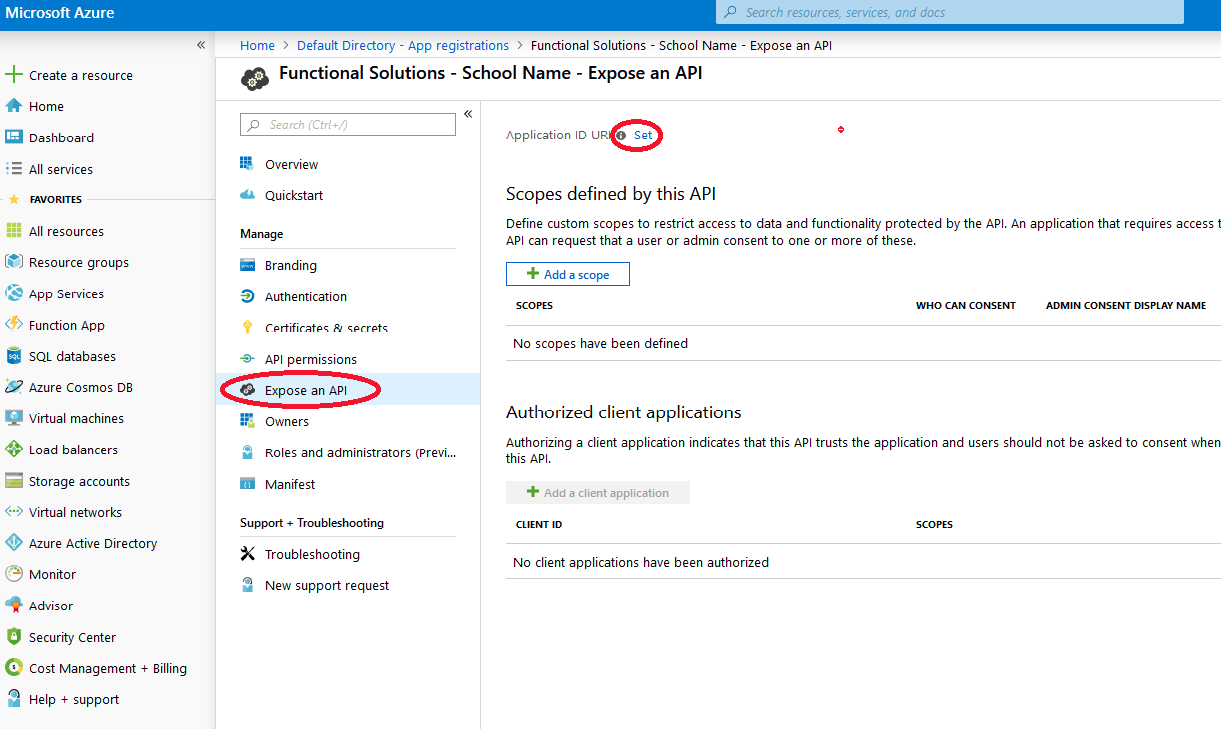The image size is (1221, 729).
Task: Click the 'WHO CAN CONSENT' column header
Action: click(966, 305)
